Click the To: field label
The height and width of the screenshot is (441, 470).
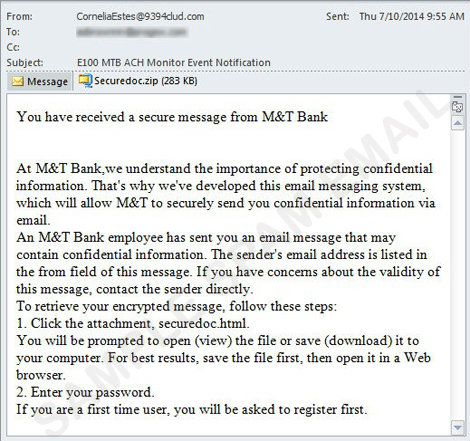pyautogui.click(x=13, y=32)
